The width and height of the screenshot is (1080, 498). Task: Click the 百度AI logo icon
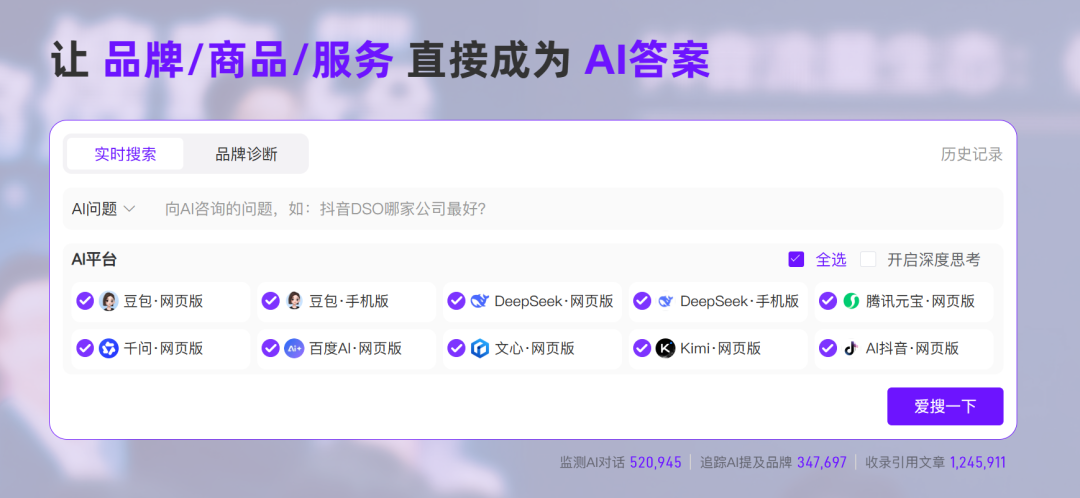295,348
